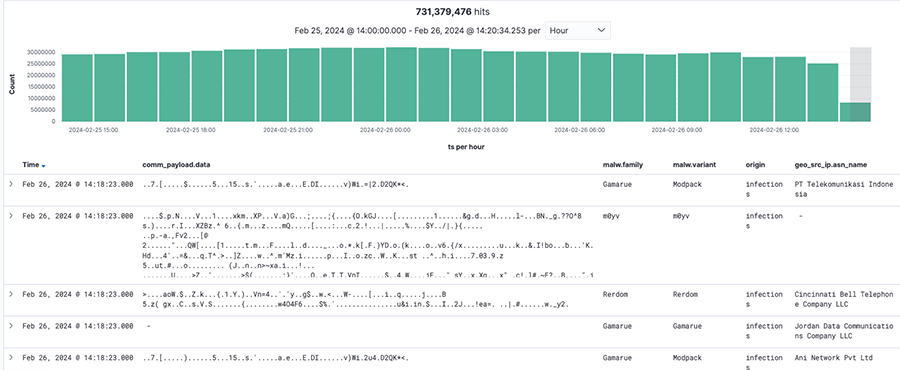Select the origin column header
The image size is (900, 370).
(755, 165)
